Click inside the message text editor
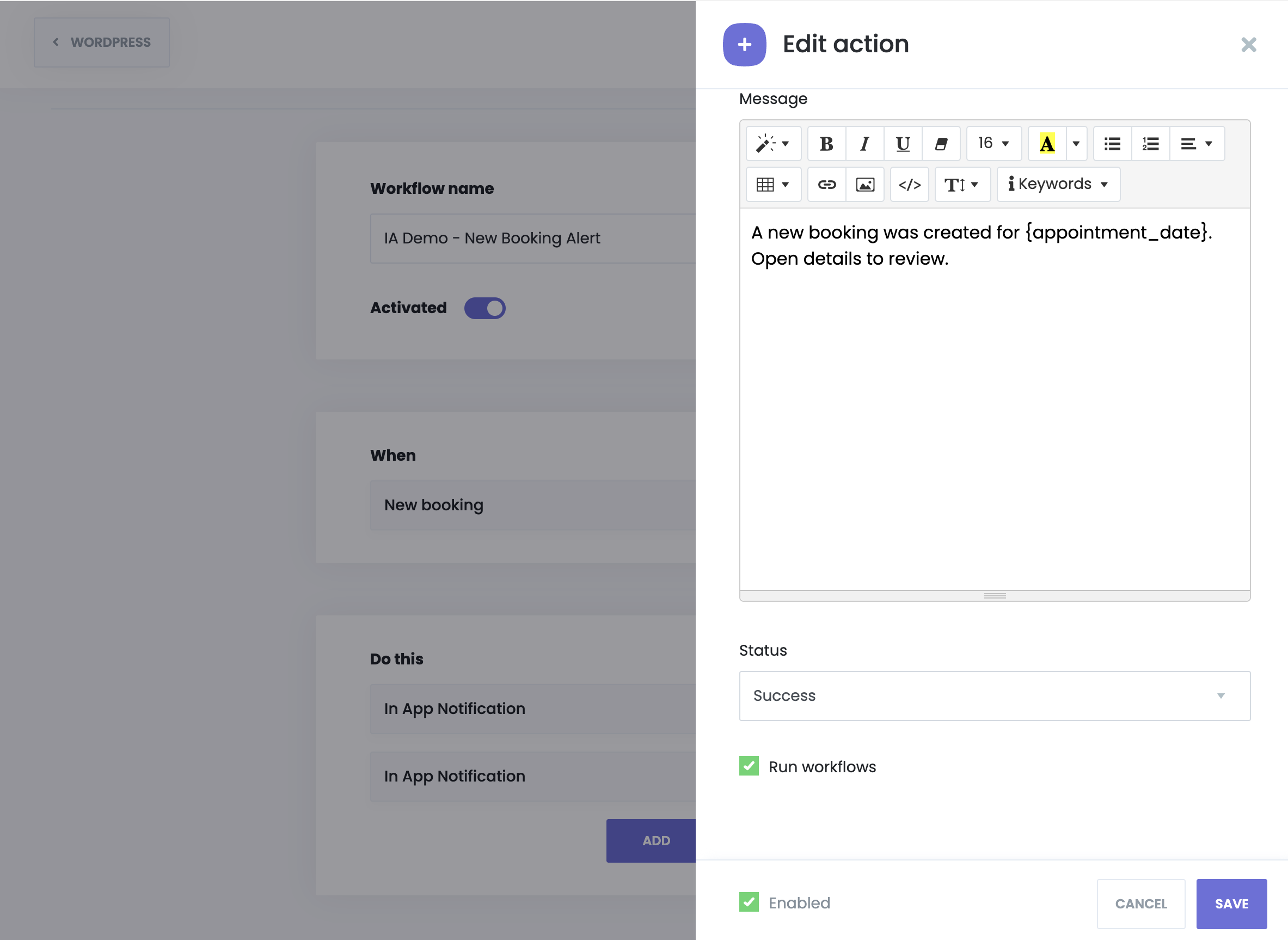1288x940 pixels. coord(994,398)
